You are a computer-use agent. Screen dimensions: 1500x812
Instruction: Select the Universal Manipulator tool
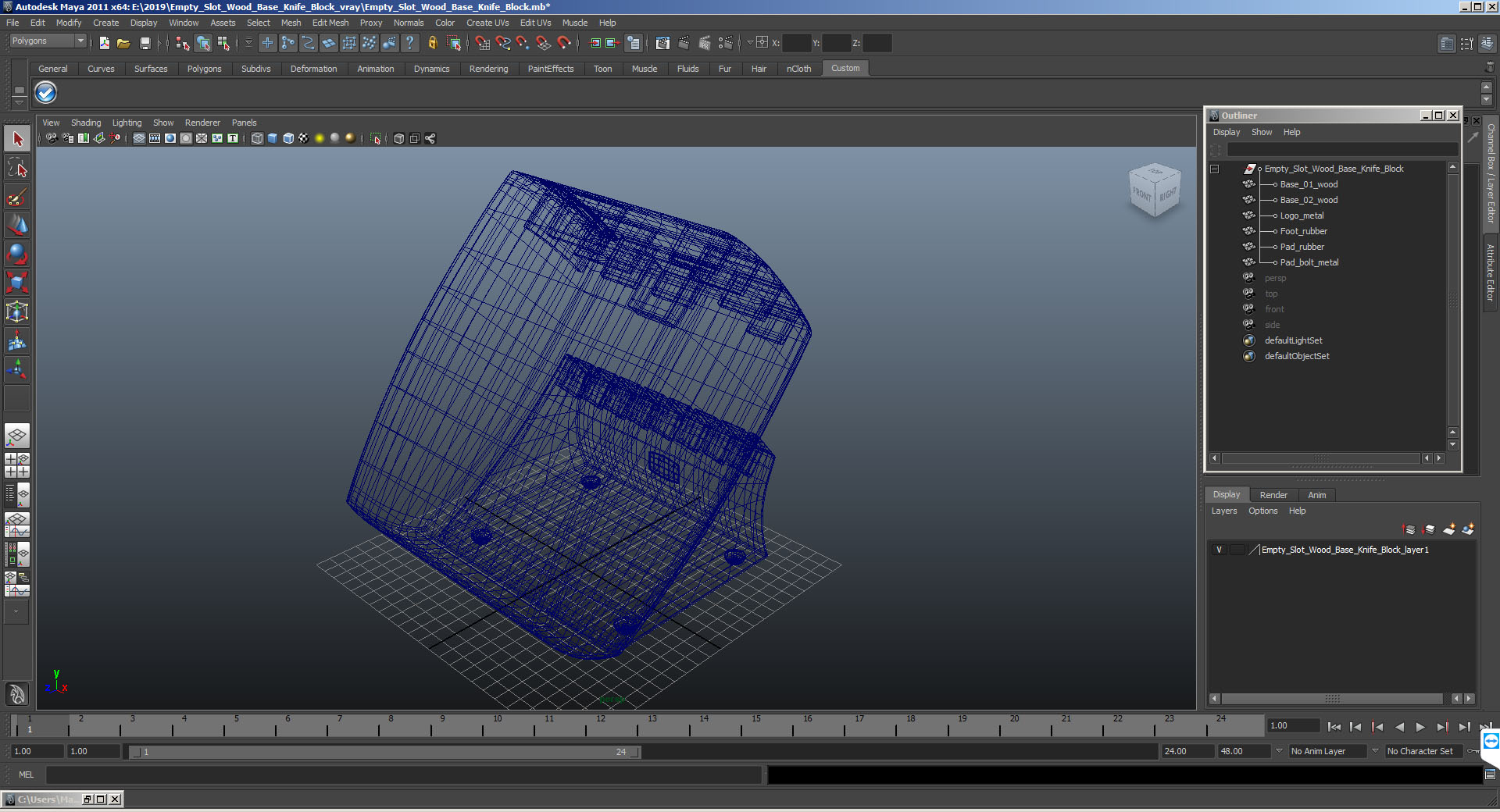(17, 312)
